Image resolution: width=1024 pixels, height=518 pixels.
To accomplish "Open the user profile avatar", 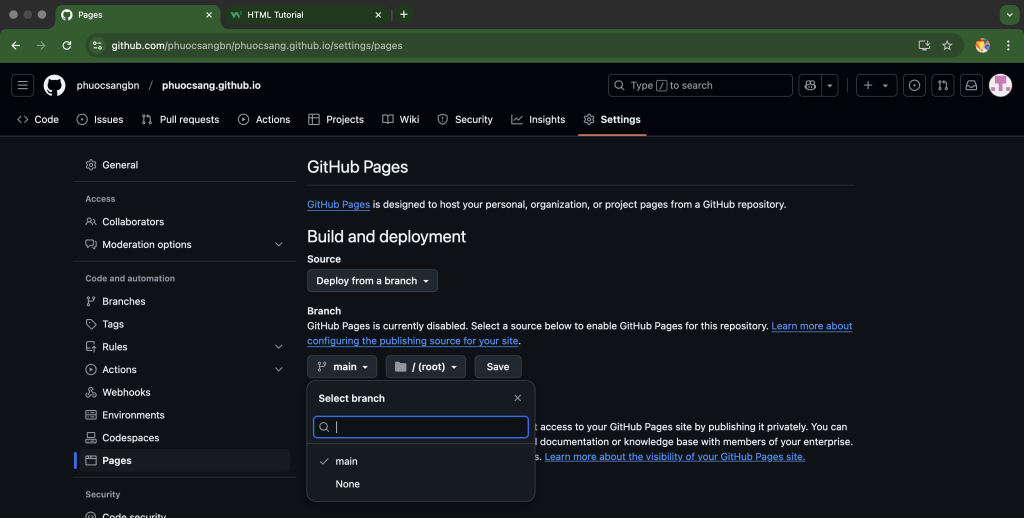I will (x=1000, y=85).
